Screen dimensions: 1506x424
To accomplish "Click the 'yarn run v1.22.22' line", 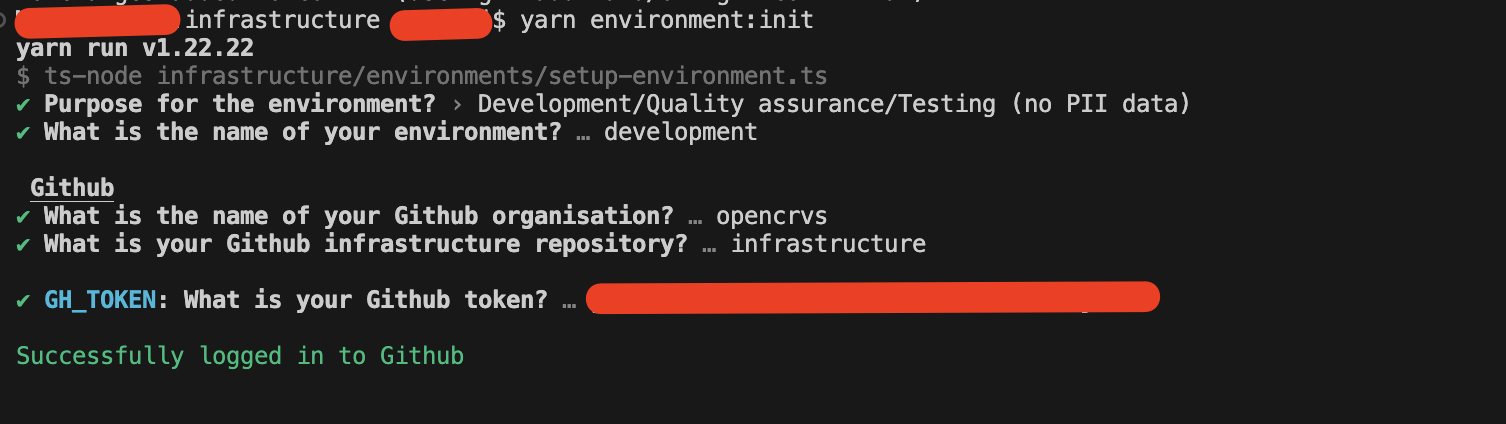I will click(x=135, y=48).
